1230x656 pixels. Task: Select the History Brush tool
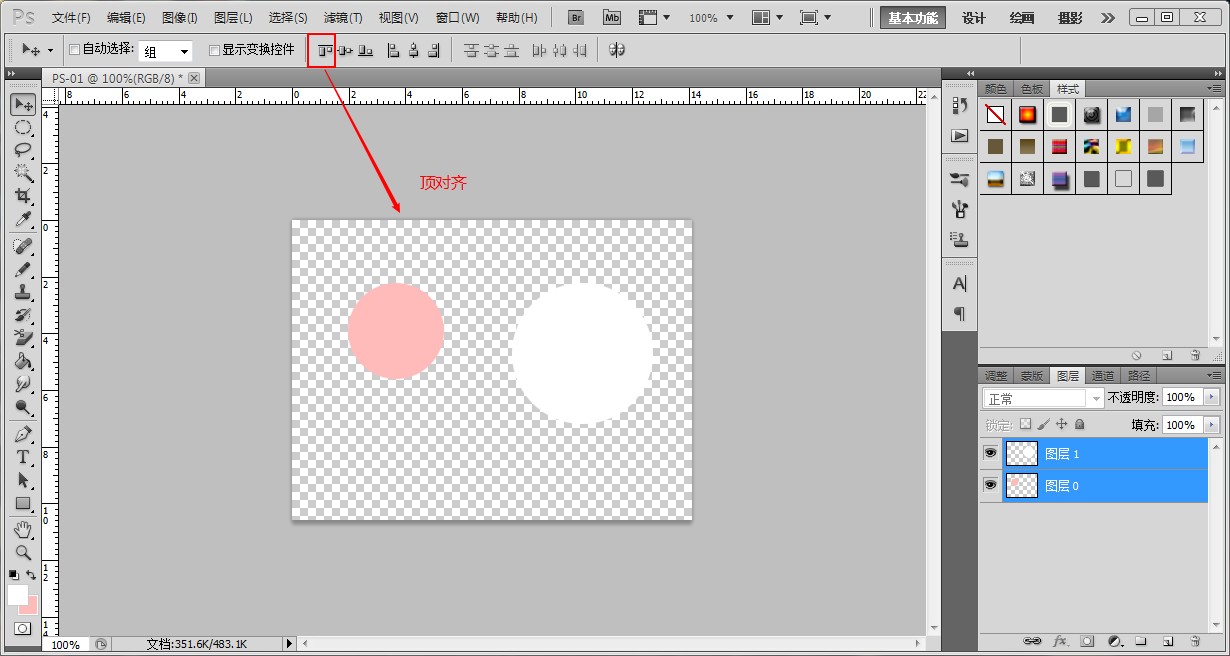[x=23, y=315]
